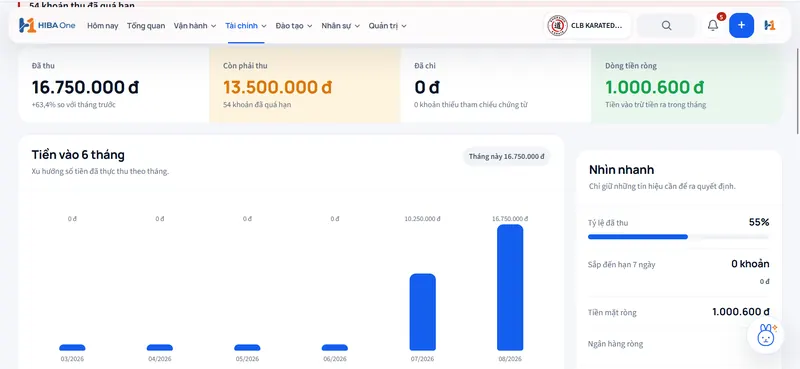Click the 03/2026 bar in chart
Image resolution: width=800 pixels, height=369 pixels.
72,348
